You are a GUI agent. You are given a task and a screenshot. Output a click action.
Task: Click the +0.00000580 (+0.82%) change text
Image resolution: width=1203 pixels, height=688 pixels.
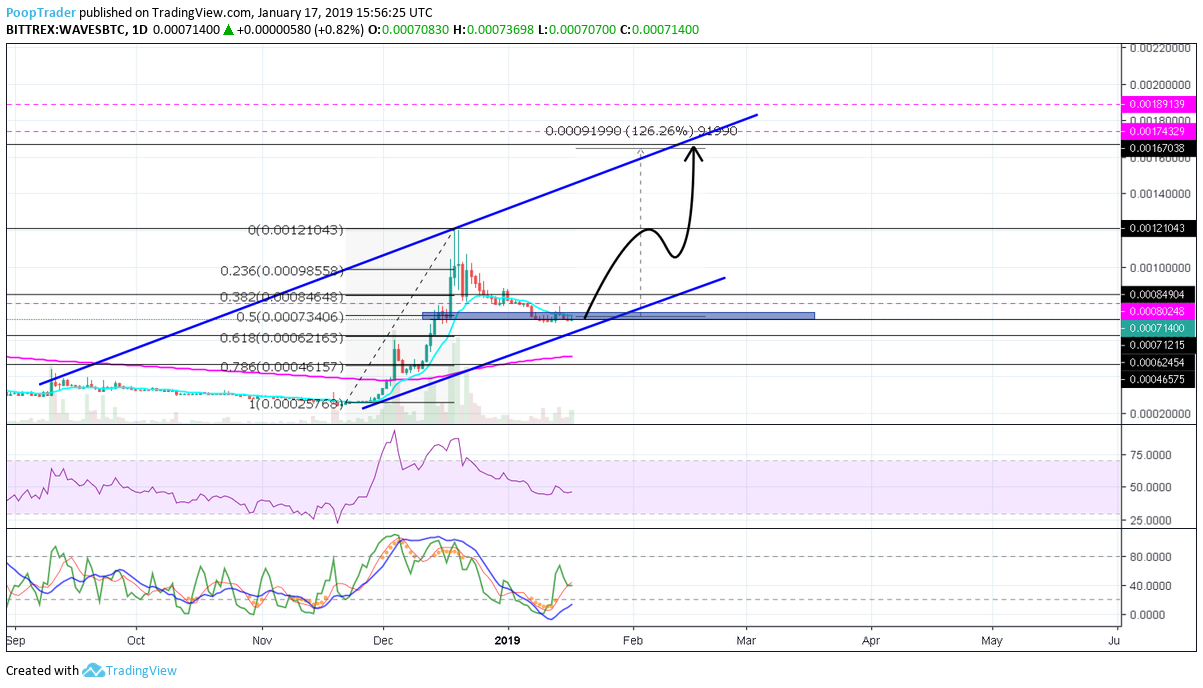pos(300,30)
